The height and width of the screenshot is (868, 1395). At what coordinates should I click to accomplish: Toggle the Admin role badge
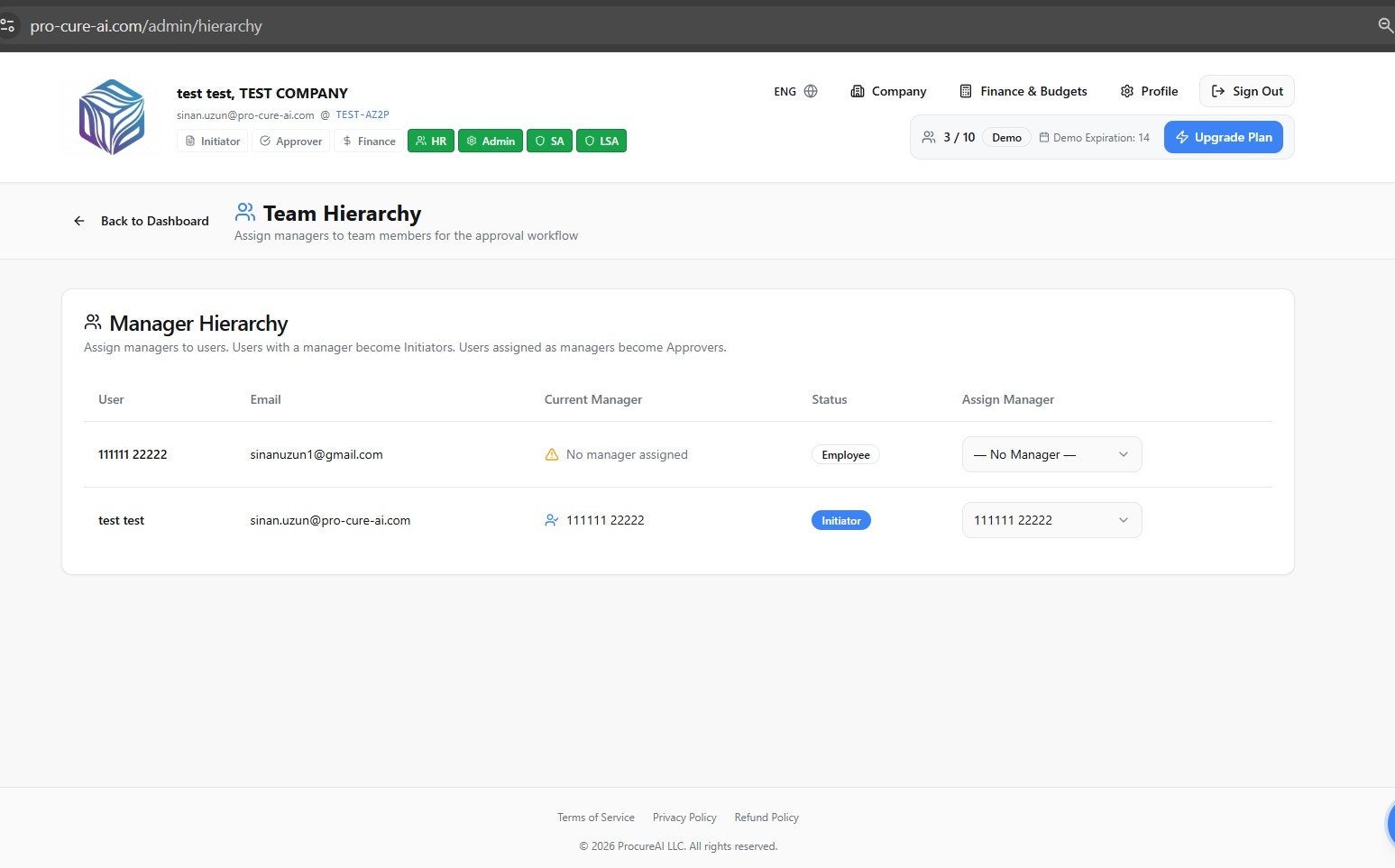click(x=491, y=141)
